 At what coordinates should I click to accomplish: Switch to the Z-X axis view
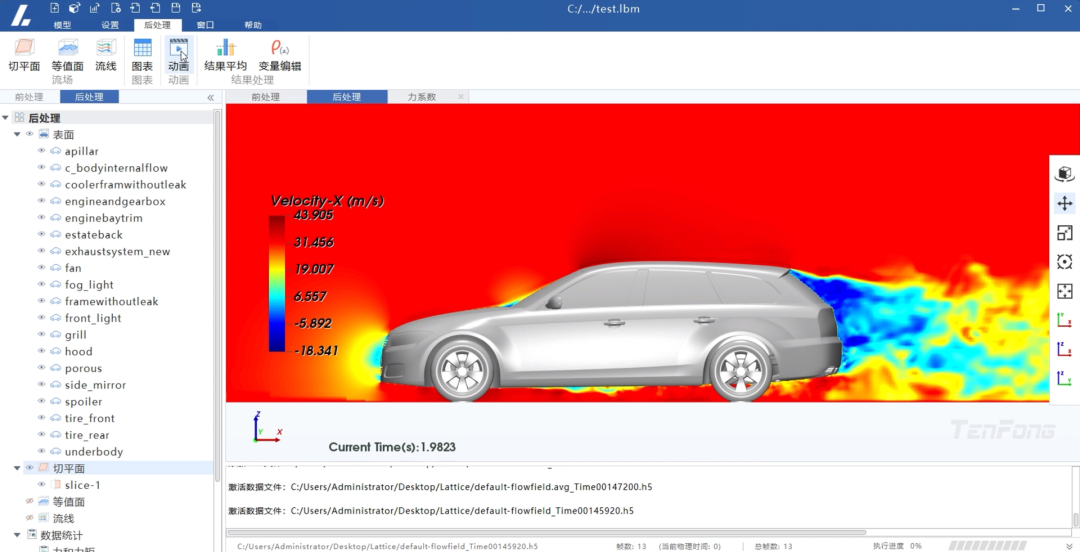click(1065, 349)
